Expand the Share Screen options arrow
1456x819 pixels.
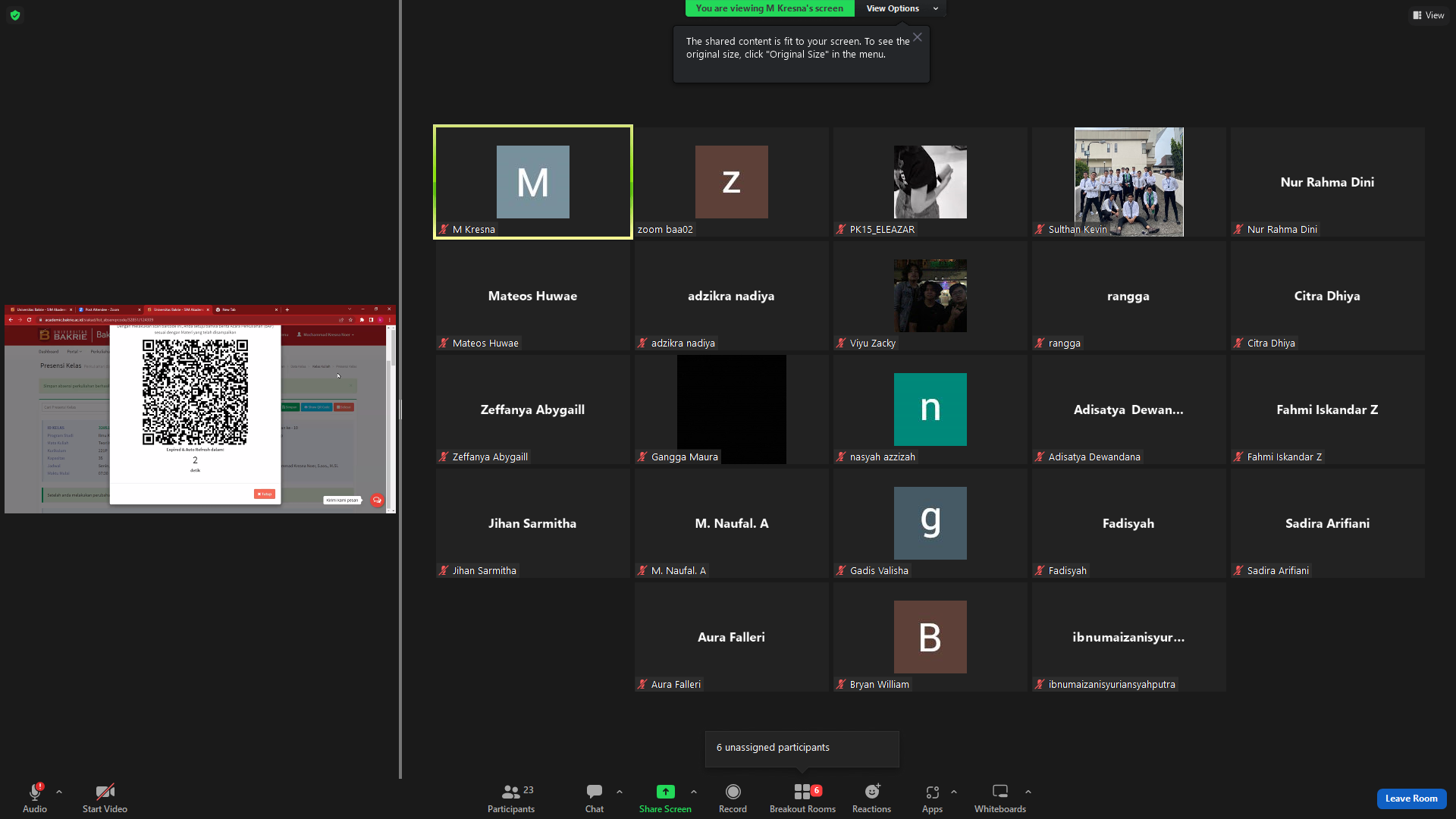click(694, 792)
